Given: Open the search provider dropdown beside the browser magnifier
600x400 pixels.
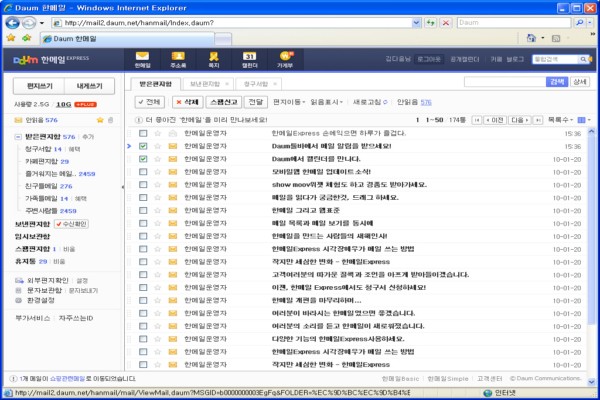Looking at the screenshot, I should click(590, 23).
